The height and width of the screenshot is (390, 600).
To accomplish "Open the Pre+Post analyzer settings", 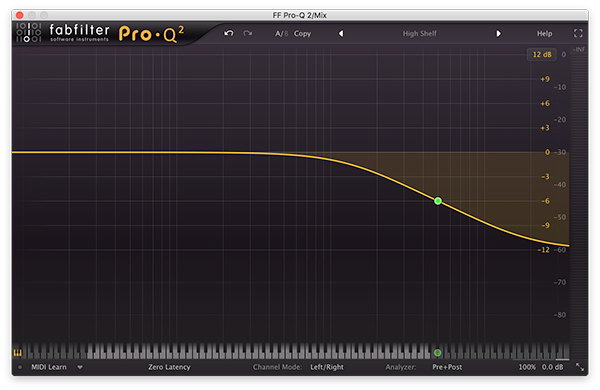I will [x=447, y=367].
